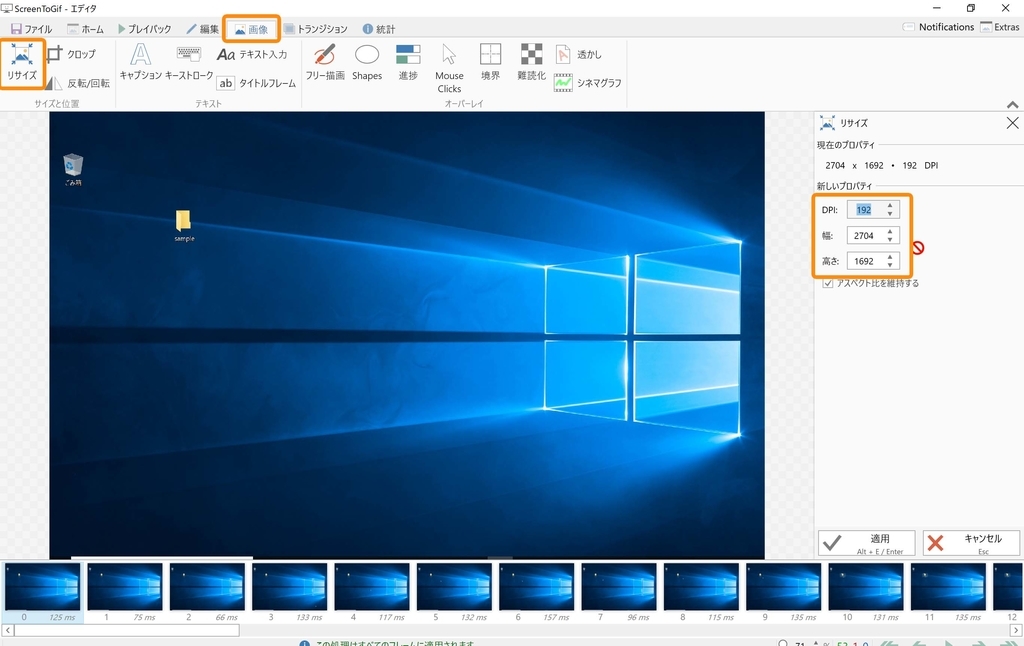
Task: Select frame 1 thumbnail
Action: (125, 587)
